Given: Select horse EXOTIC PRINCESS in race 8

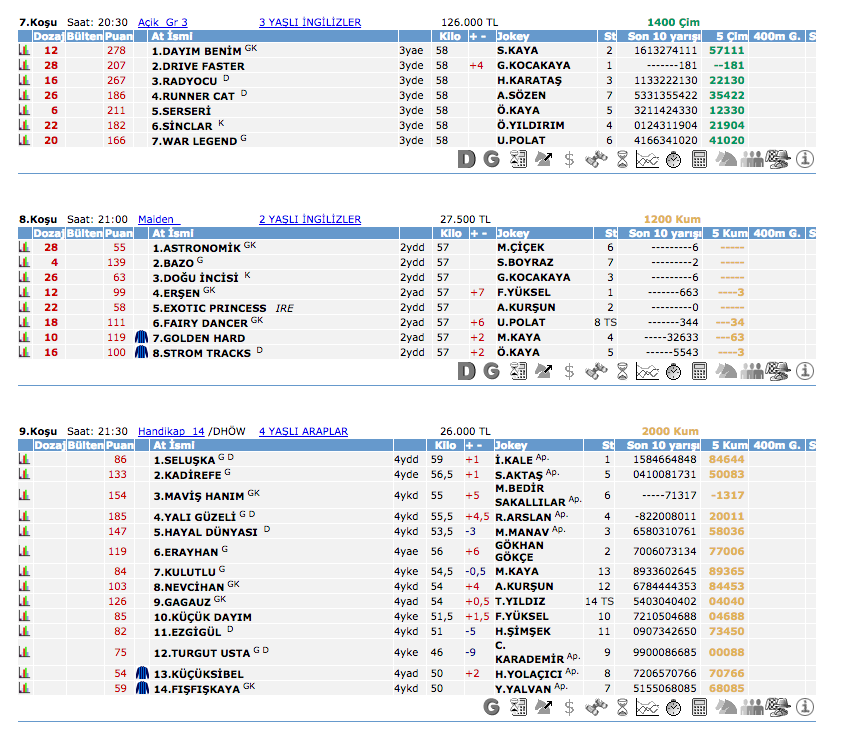Looking at the screenshot, I should 209,308.
